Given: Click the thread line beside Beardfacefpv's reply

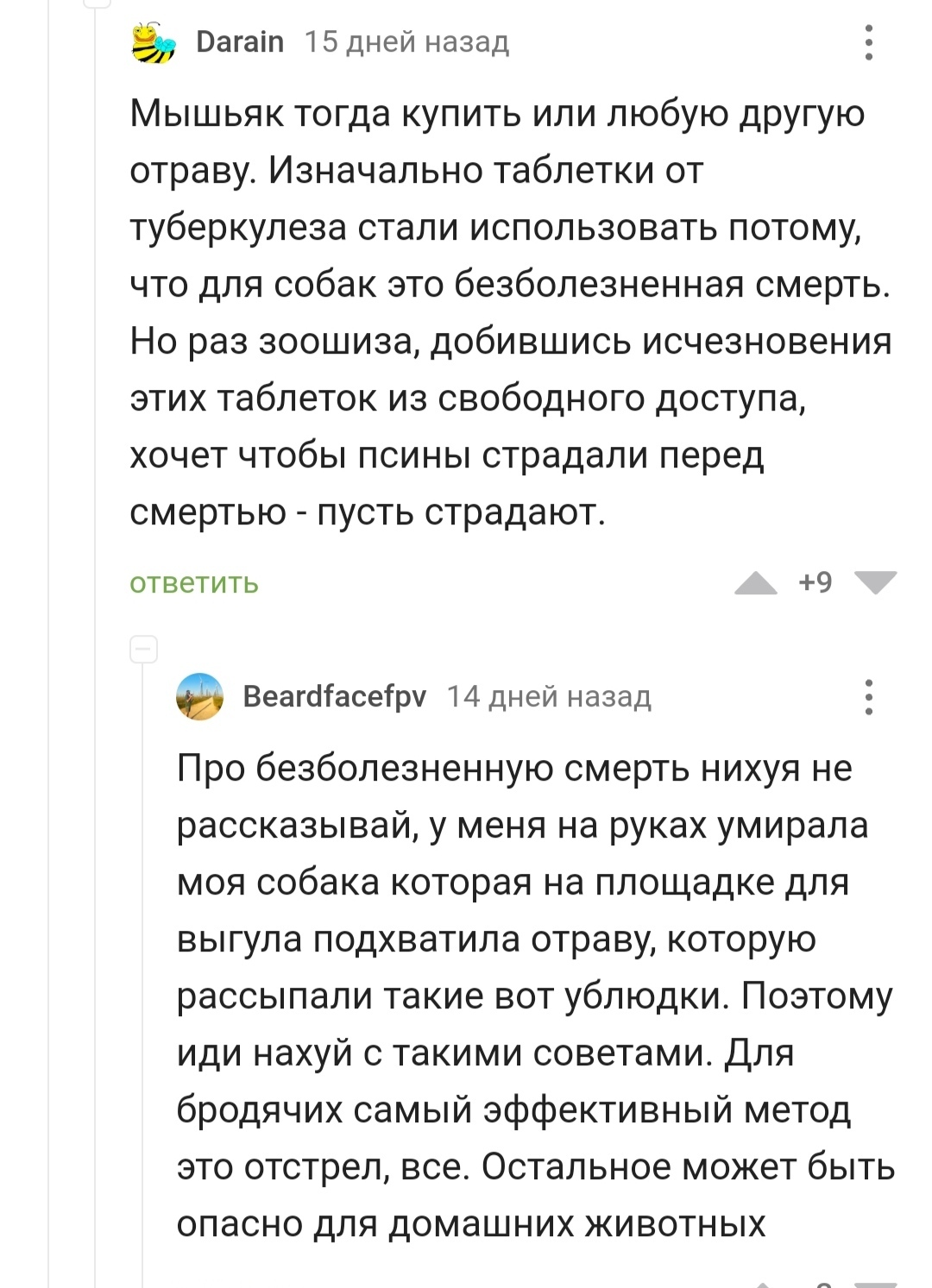Looking at the screenshot, I should (x=143, y=949).
